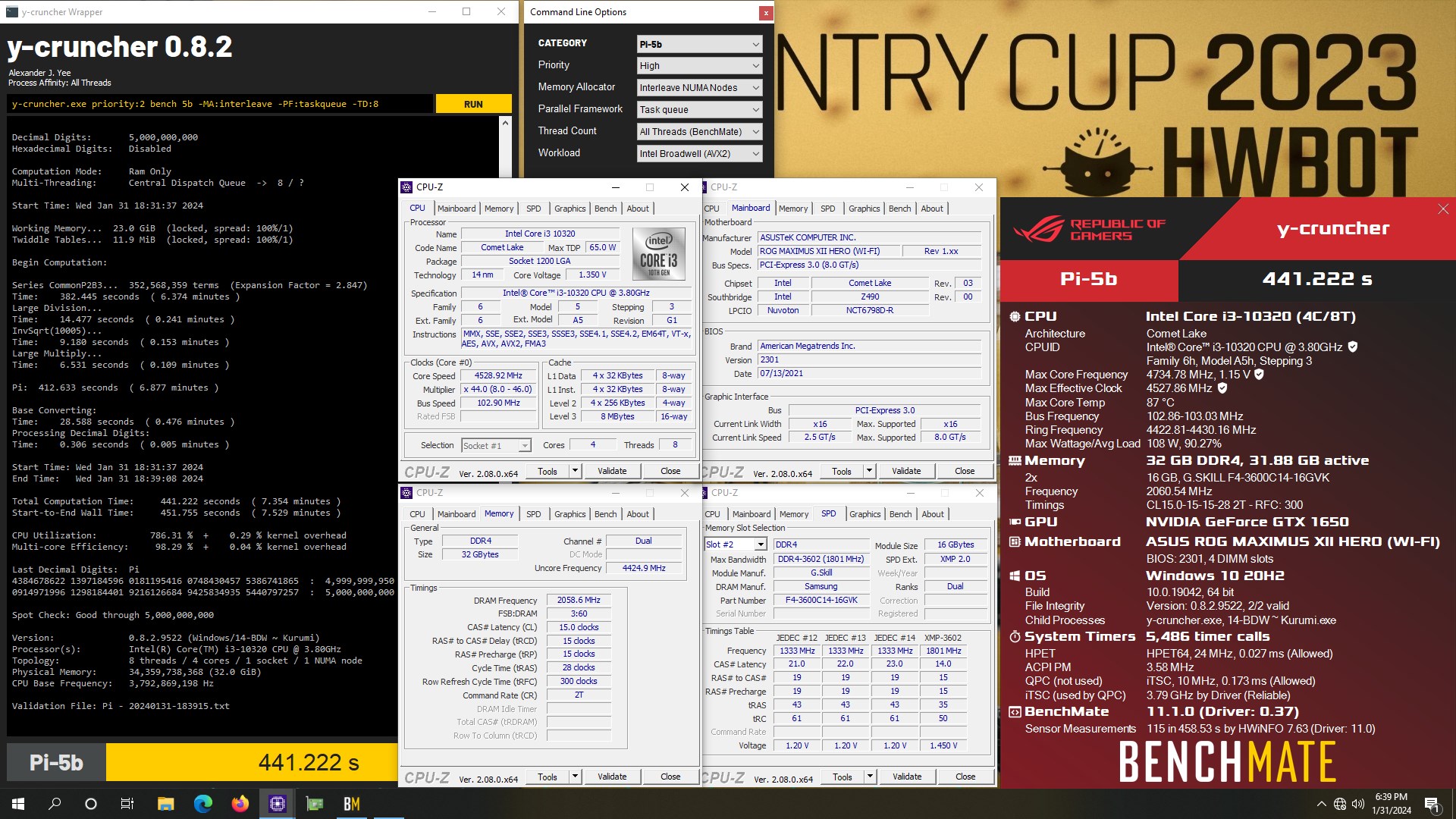The width and height of the screenshot is (1456, 819).
Task: Click Module Size 16 GBytes value
Action: point(955,545)
